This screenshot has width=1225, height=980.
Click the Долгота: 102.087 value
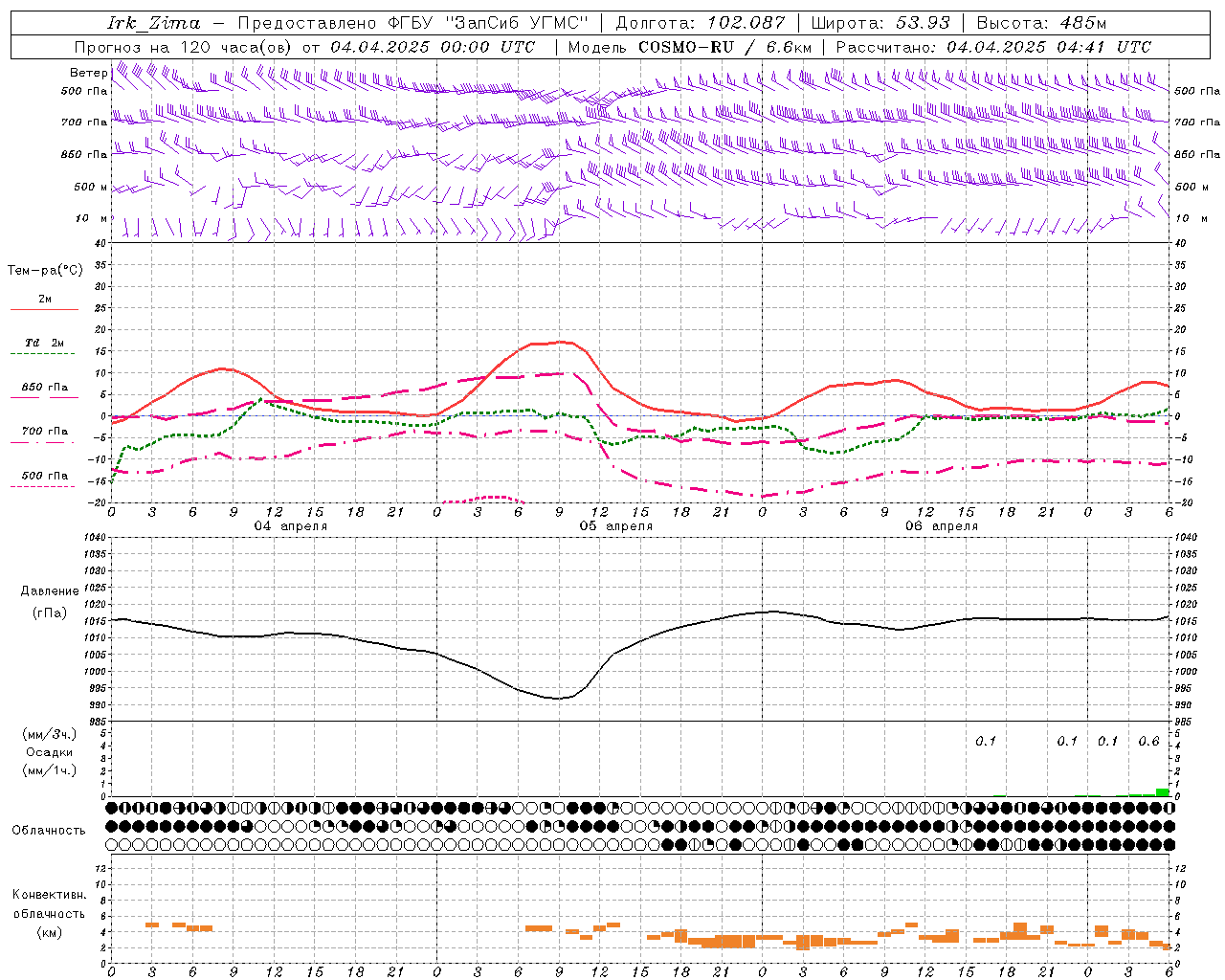coord(701,23)
